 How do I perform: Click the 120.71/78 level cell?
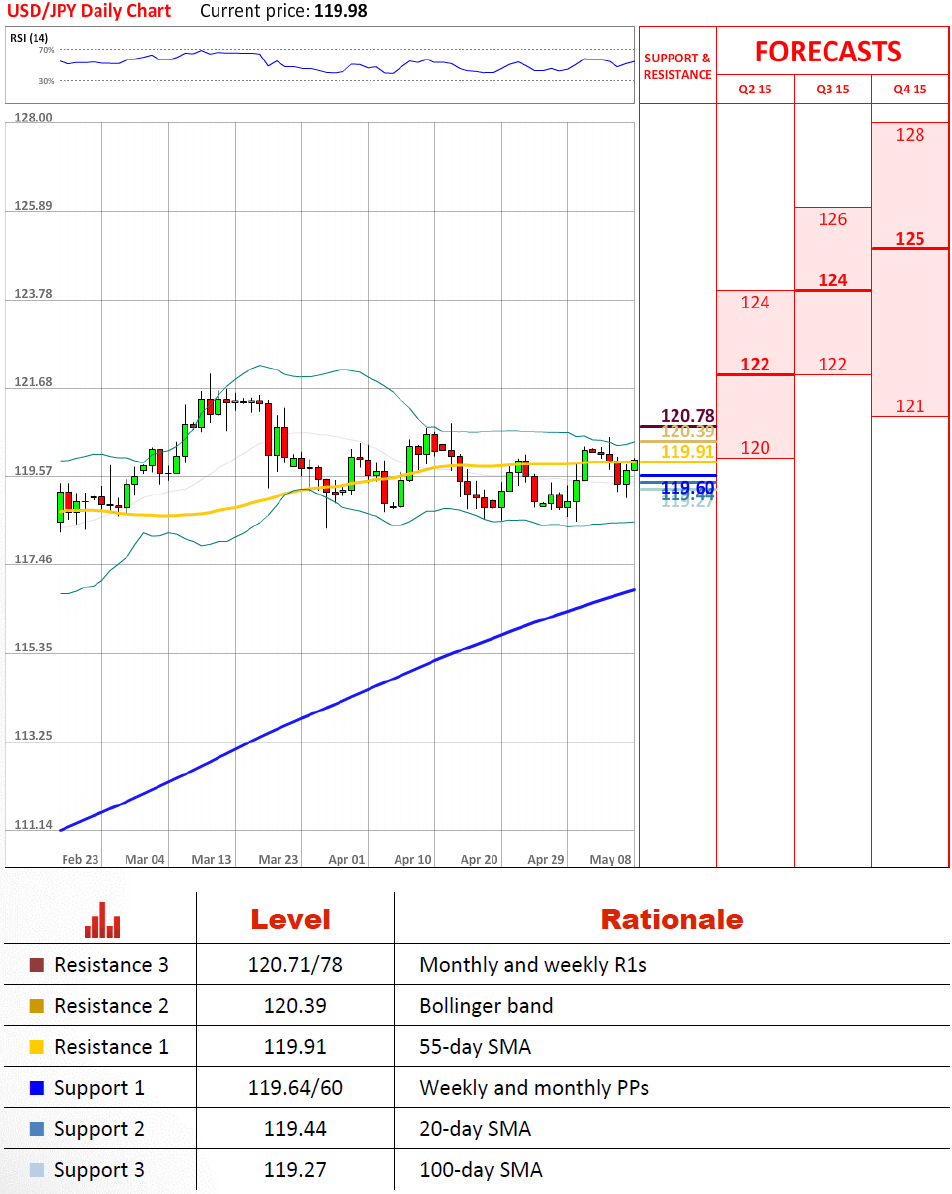(296, 966)
